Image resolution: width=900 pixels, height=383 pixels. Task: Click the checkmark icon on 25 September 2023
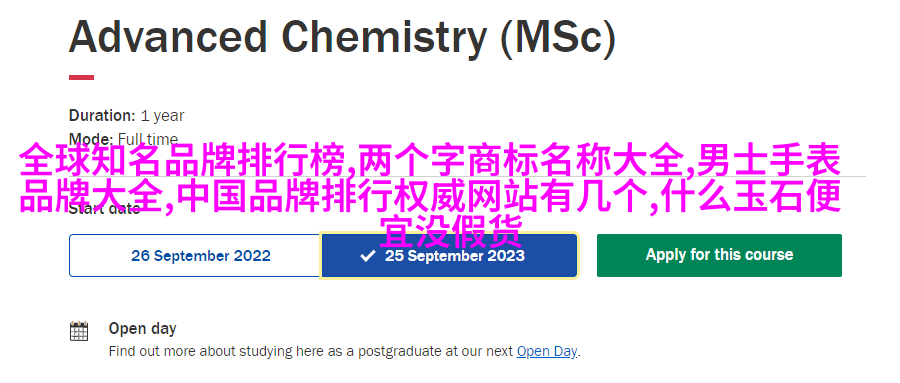click(368, 256)
